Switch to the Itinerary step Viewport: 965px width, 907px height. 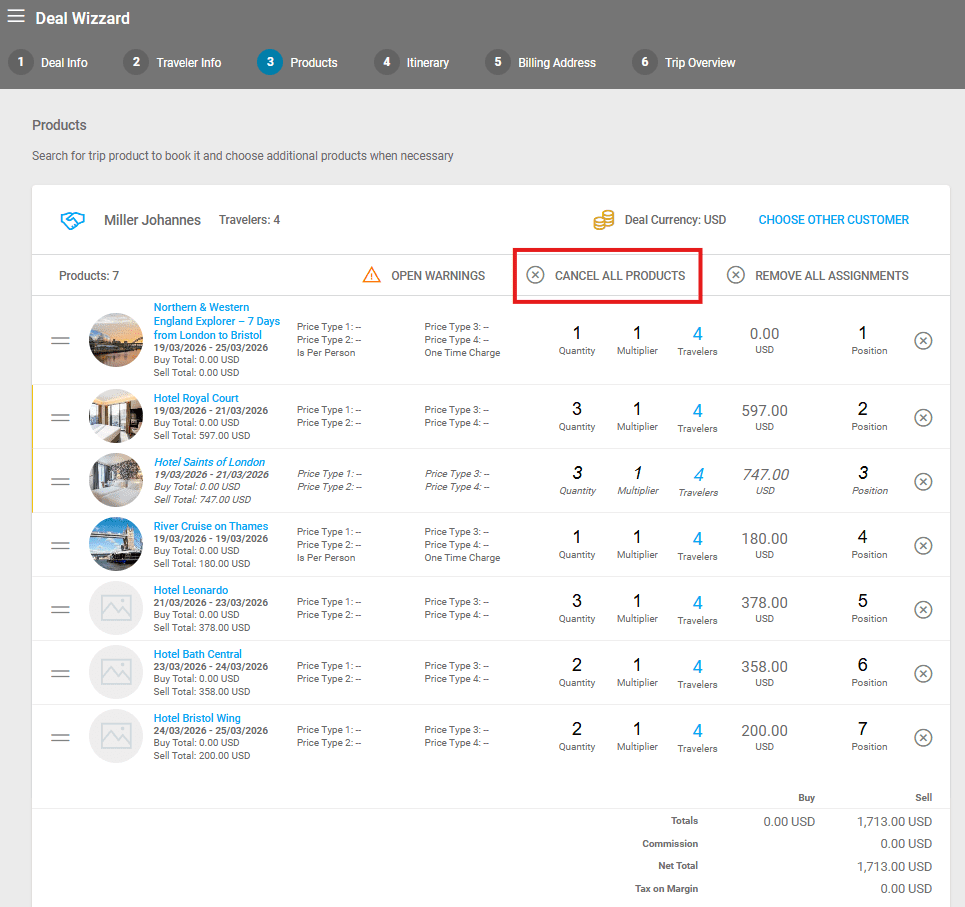point(412,62)
